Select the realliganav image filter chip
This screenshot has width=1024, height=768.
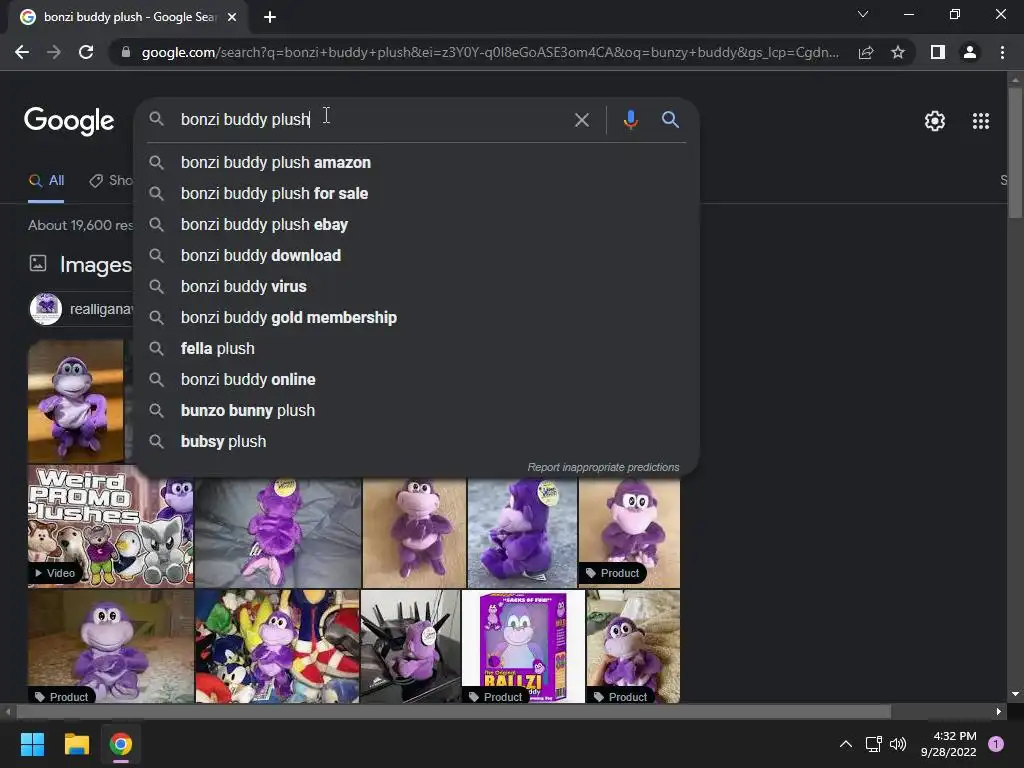point(82,309)
